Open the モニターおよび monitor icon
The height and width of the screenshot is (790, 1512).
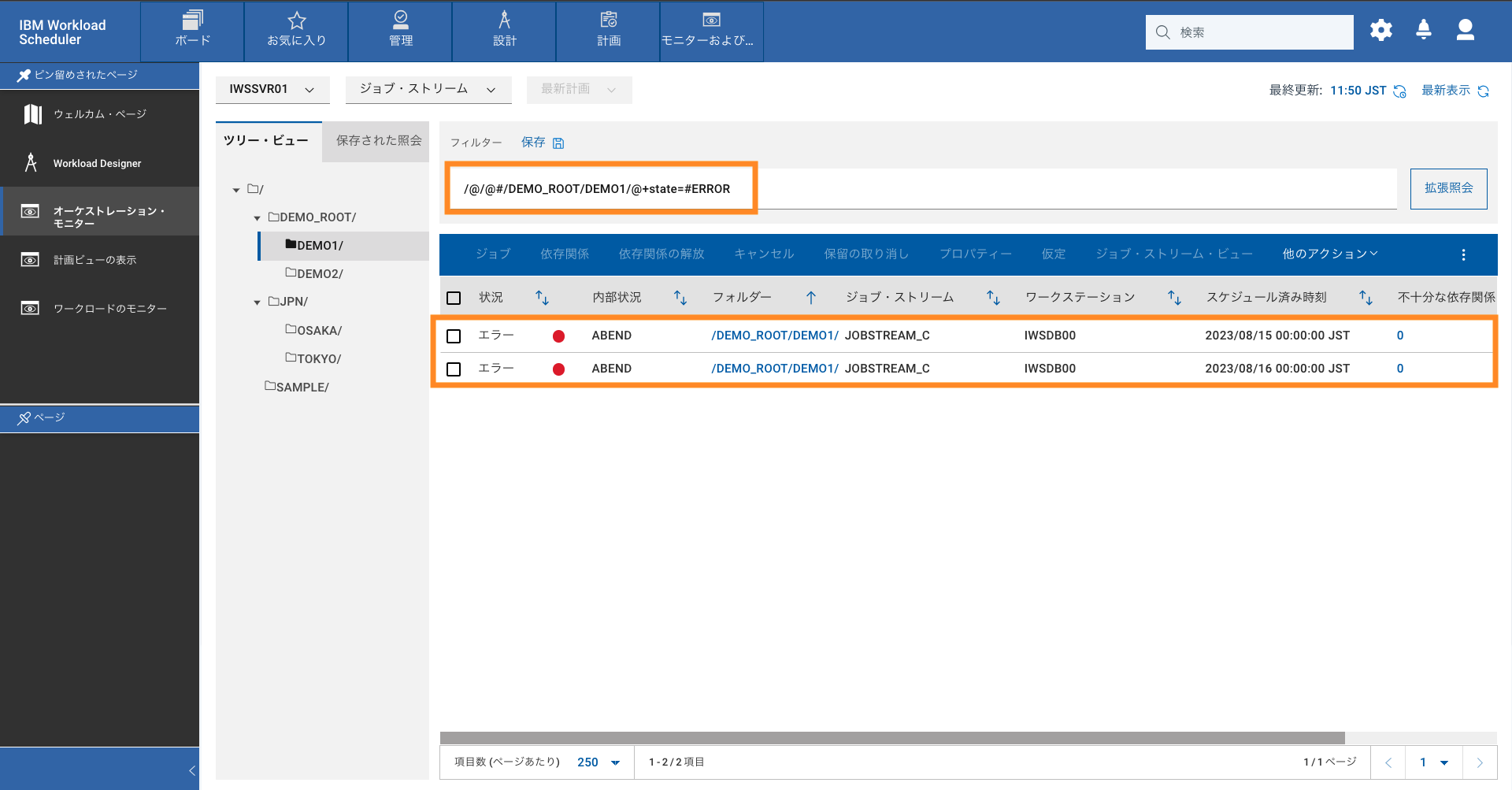[x=711, y=20]
